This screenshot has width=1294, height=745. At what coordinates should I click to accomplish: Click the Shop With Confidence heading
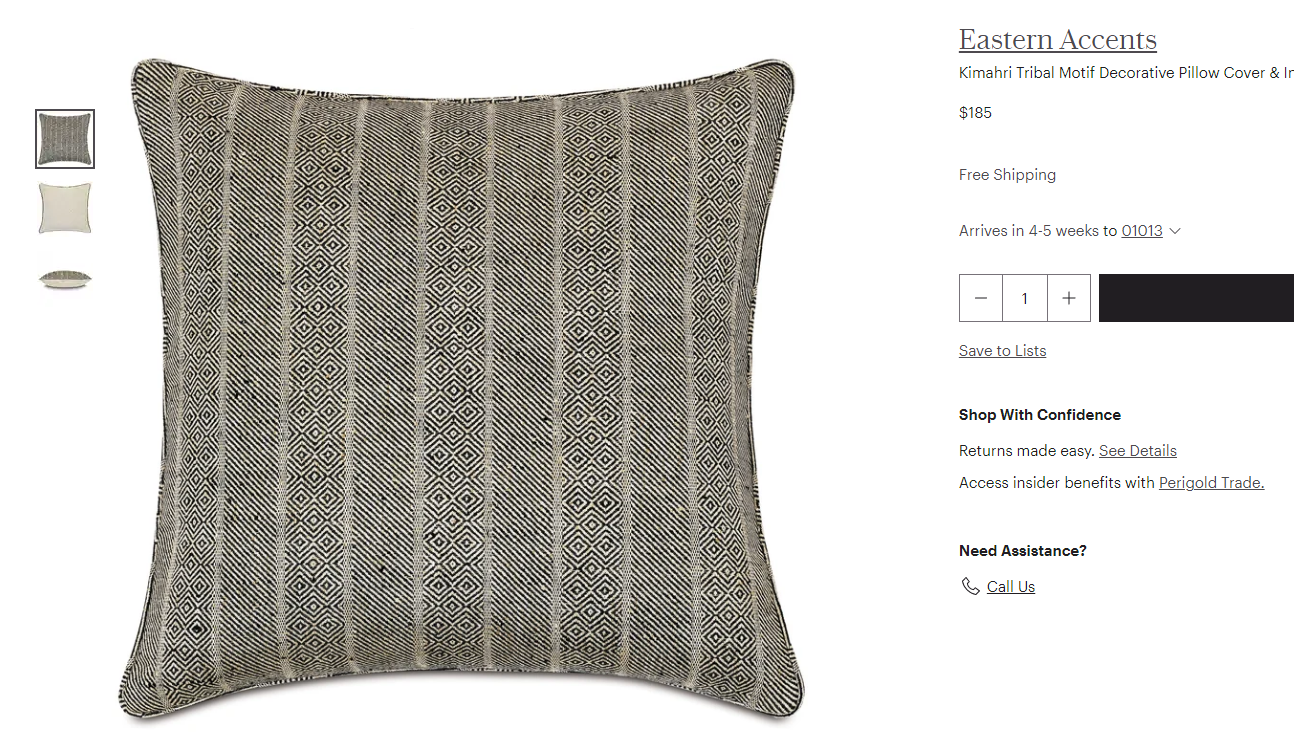[1040, 415]
